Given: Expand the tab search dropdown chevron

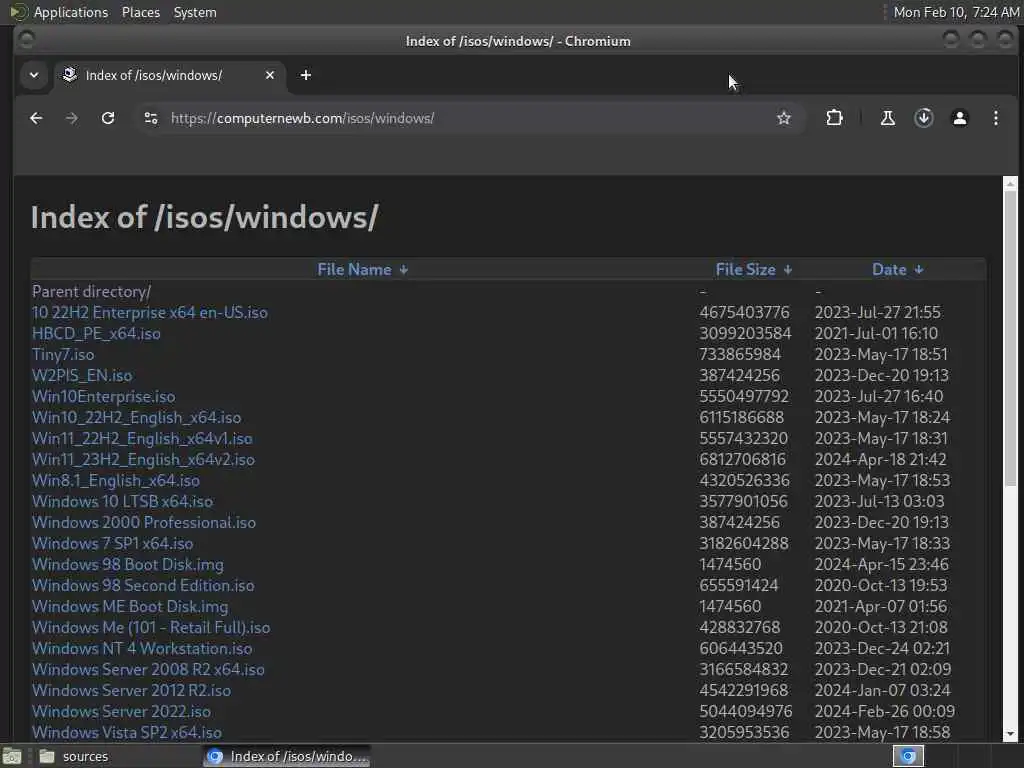Looking at the screenshot, I should tap(34, 75).
